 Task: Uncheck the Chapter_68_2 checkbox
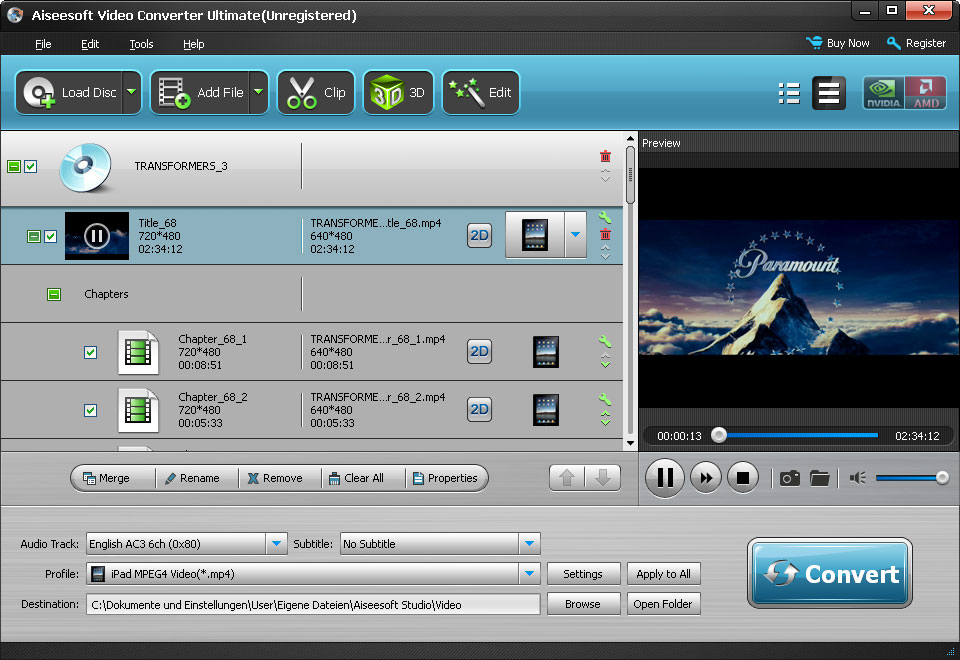(91, 410)
